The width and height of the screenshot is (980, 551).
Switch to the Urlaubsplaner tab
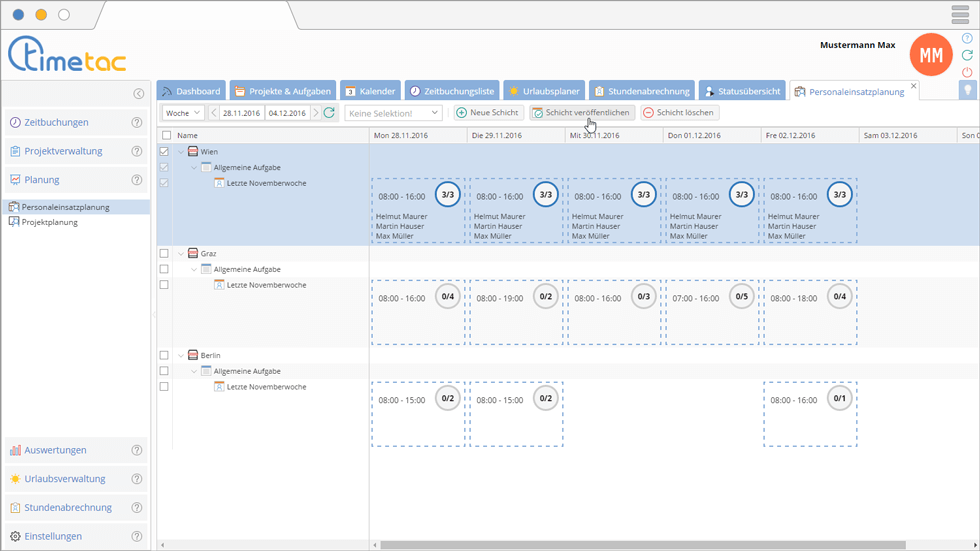click(x=544, y=91)
